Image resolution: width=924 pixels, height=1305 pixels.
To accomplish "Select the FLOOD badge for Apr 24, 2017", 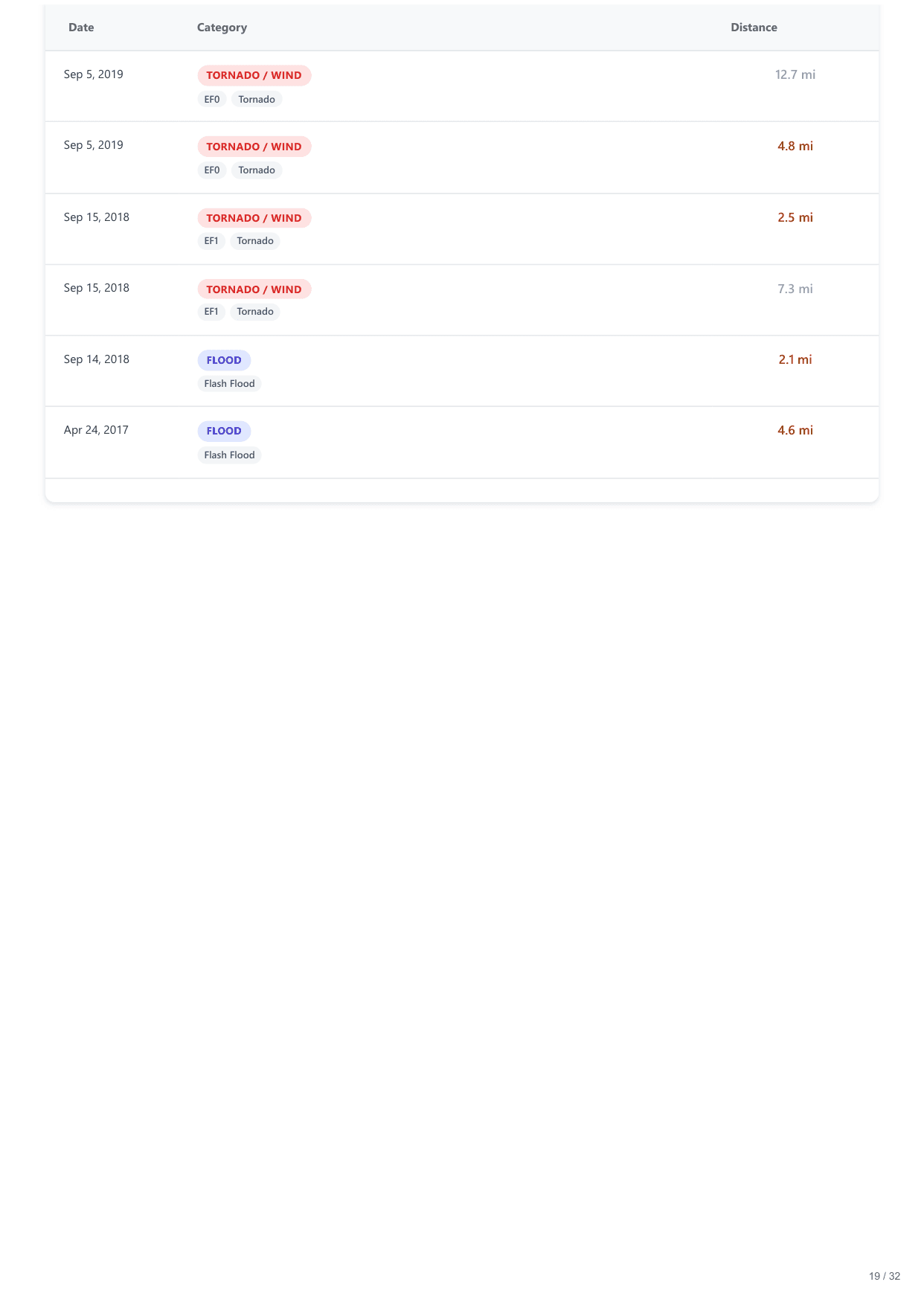I will [x=224, y=431].
